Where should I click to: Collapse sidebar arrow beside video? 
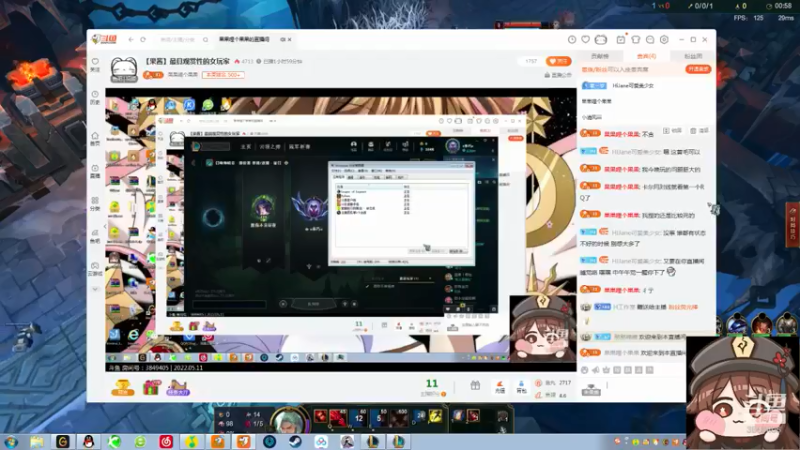105,226
